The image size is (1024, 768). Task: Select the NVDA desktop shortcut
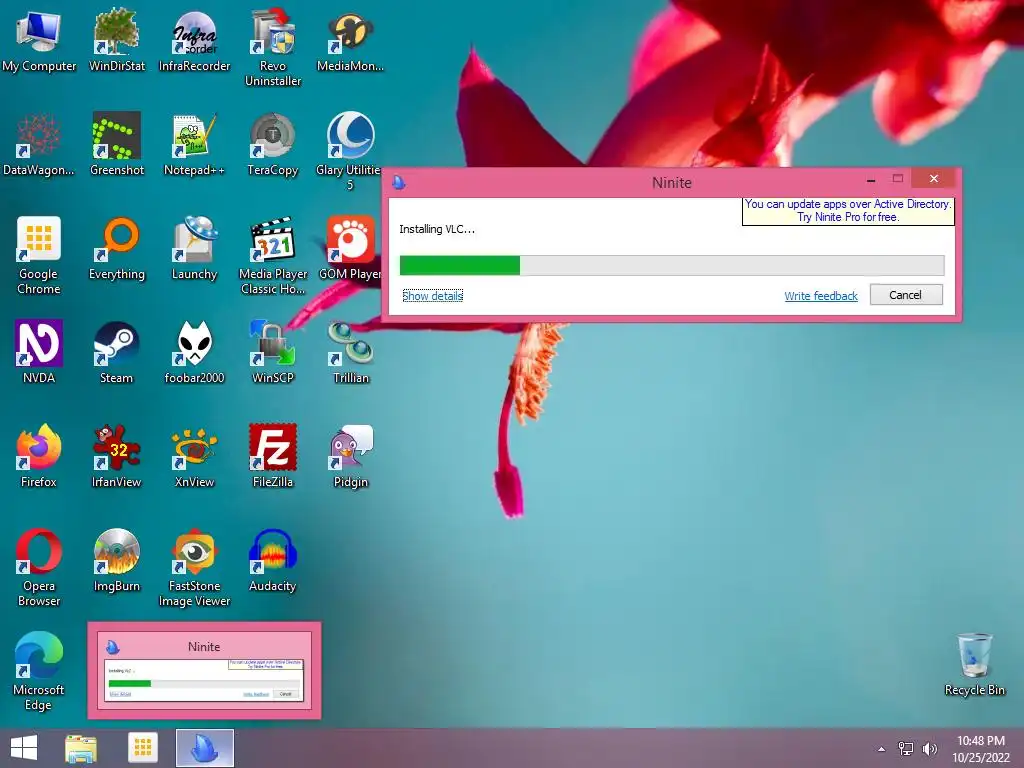[39, 353]
